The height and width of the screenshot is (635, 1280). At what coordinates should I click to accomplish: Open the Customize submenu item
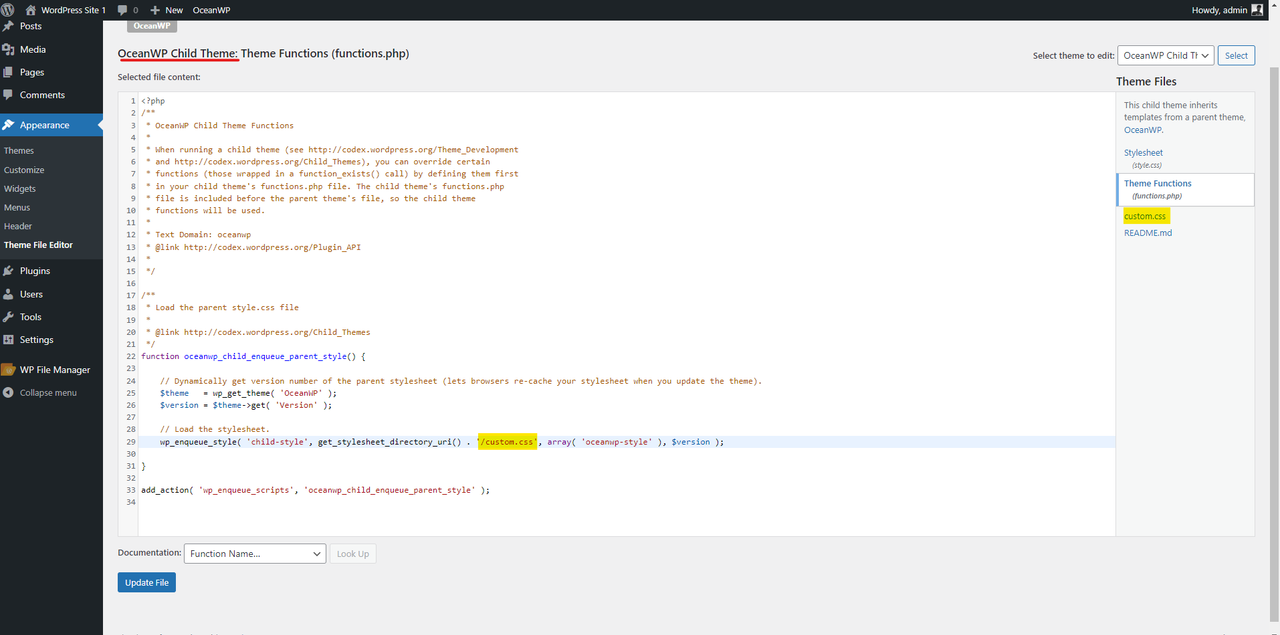pos(24,170)
